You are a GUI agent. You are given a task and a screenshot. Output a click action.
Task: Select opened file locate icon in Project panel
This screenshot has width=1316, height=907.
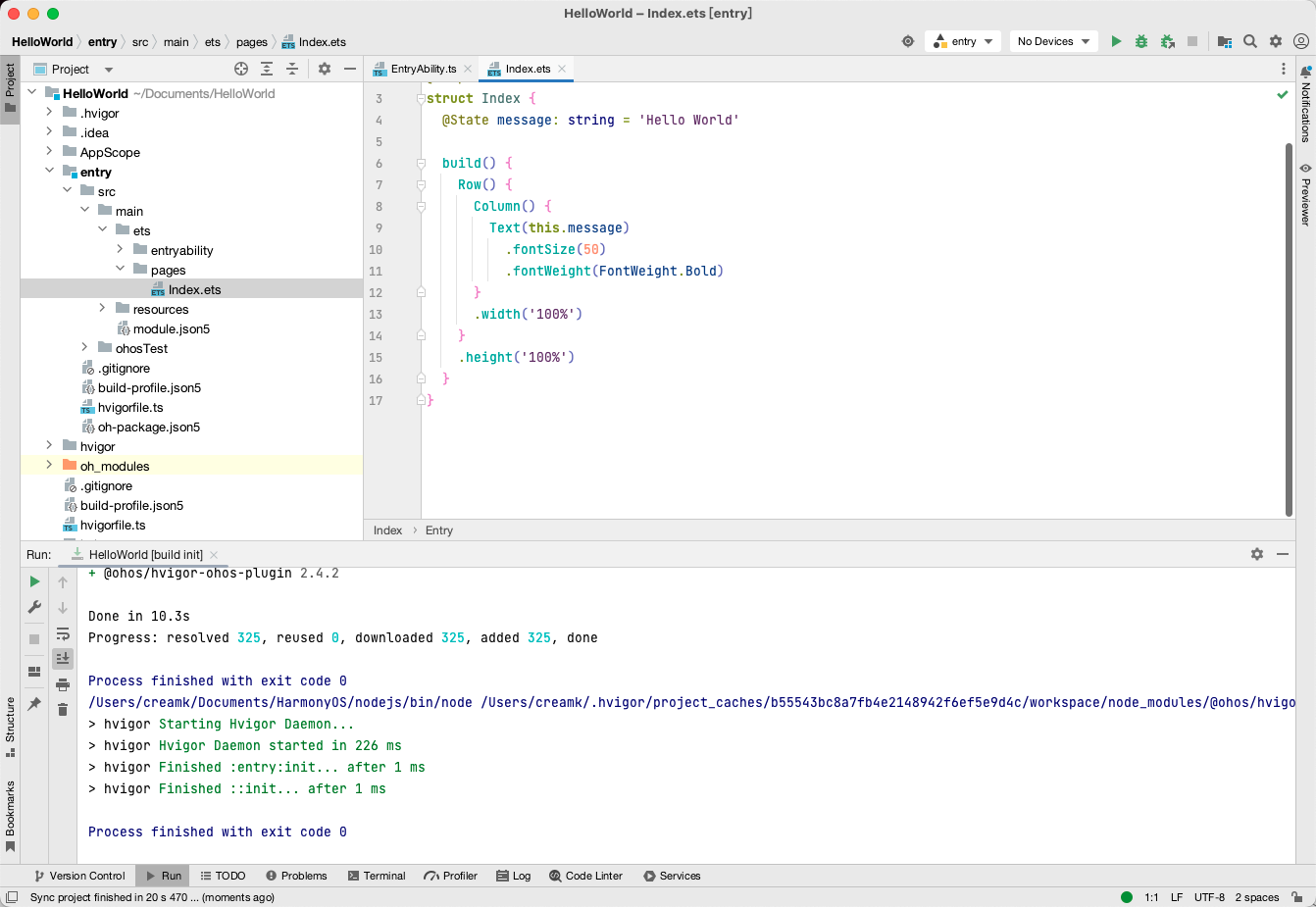click(x=241, y=69)
